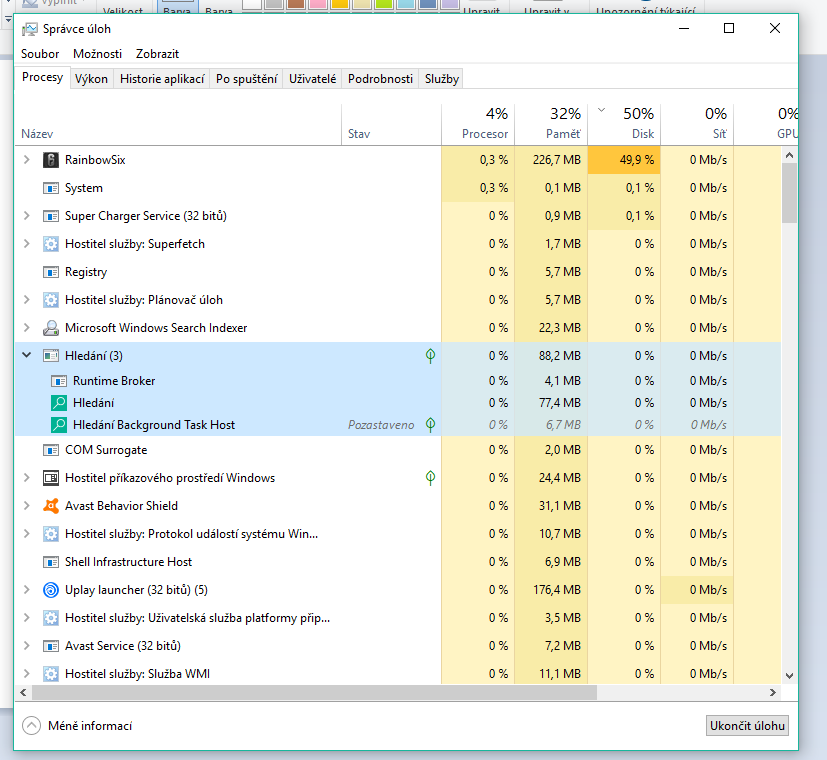Select the 49,9 % disk cell for RainbowSix
Viewport: 827px width, 760px height.
point(624,160)
